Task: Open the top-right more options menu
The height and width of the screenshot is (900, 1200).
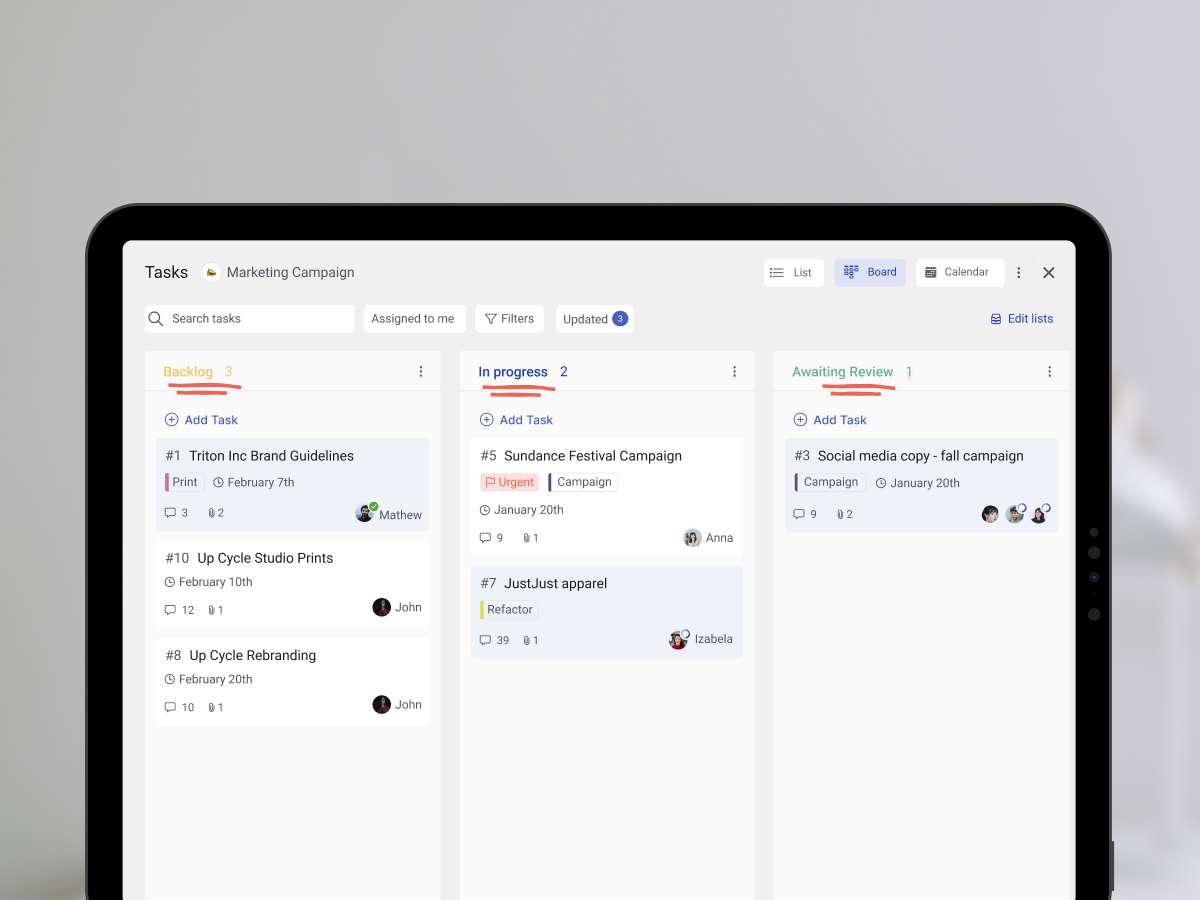Action: click(1019, 273)
